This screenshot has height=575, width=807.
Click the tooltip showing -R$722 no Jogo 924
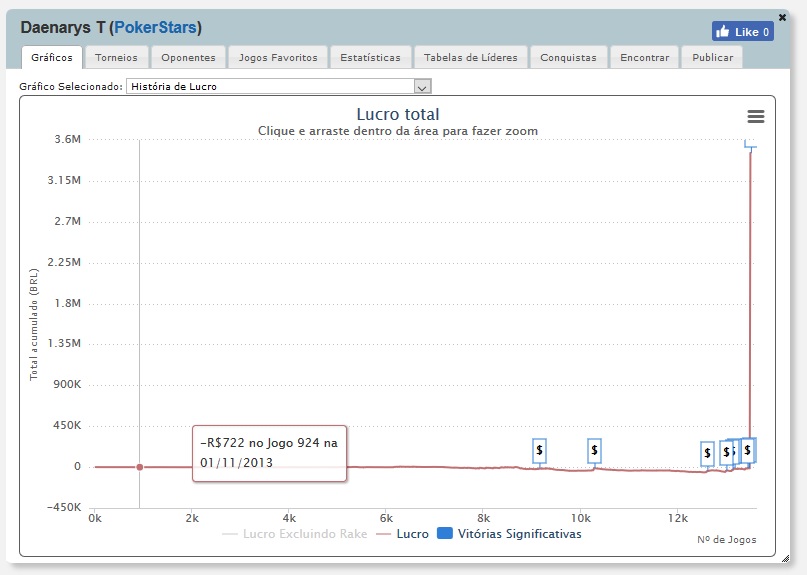point(269,453)
